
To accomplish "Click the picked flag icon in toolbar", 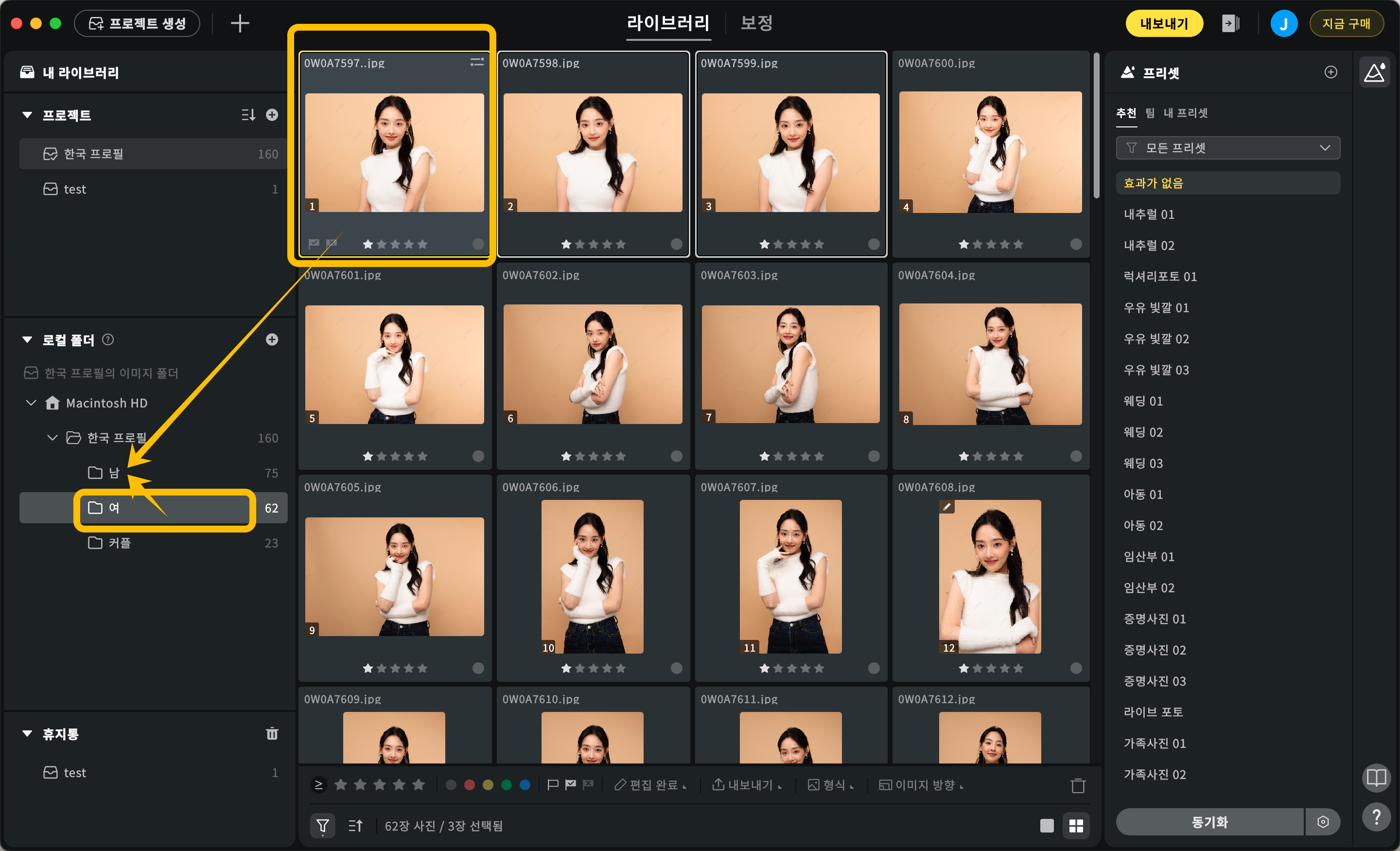I will point(571,784).
